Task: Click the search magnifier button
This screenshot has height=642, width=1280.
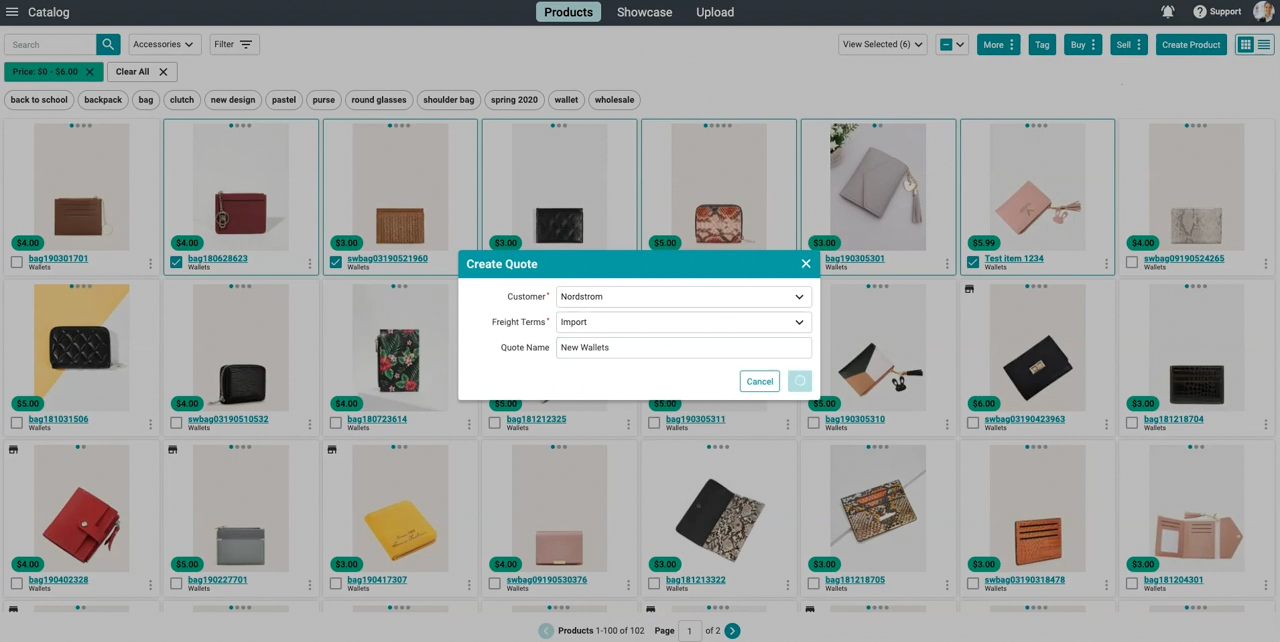Action: (x=108, y=44)
